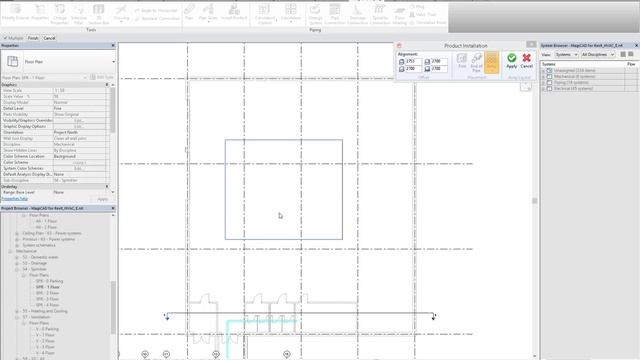Click the drawing area vertical scrollbar handle
The image size is (640, 360).
(535, 200)
